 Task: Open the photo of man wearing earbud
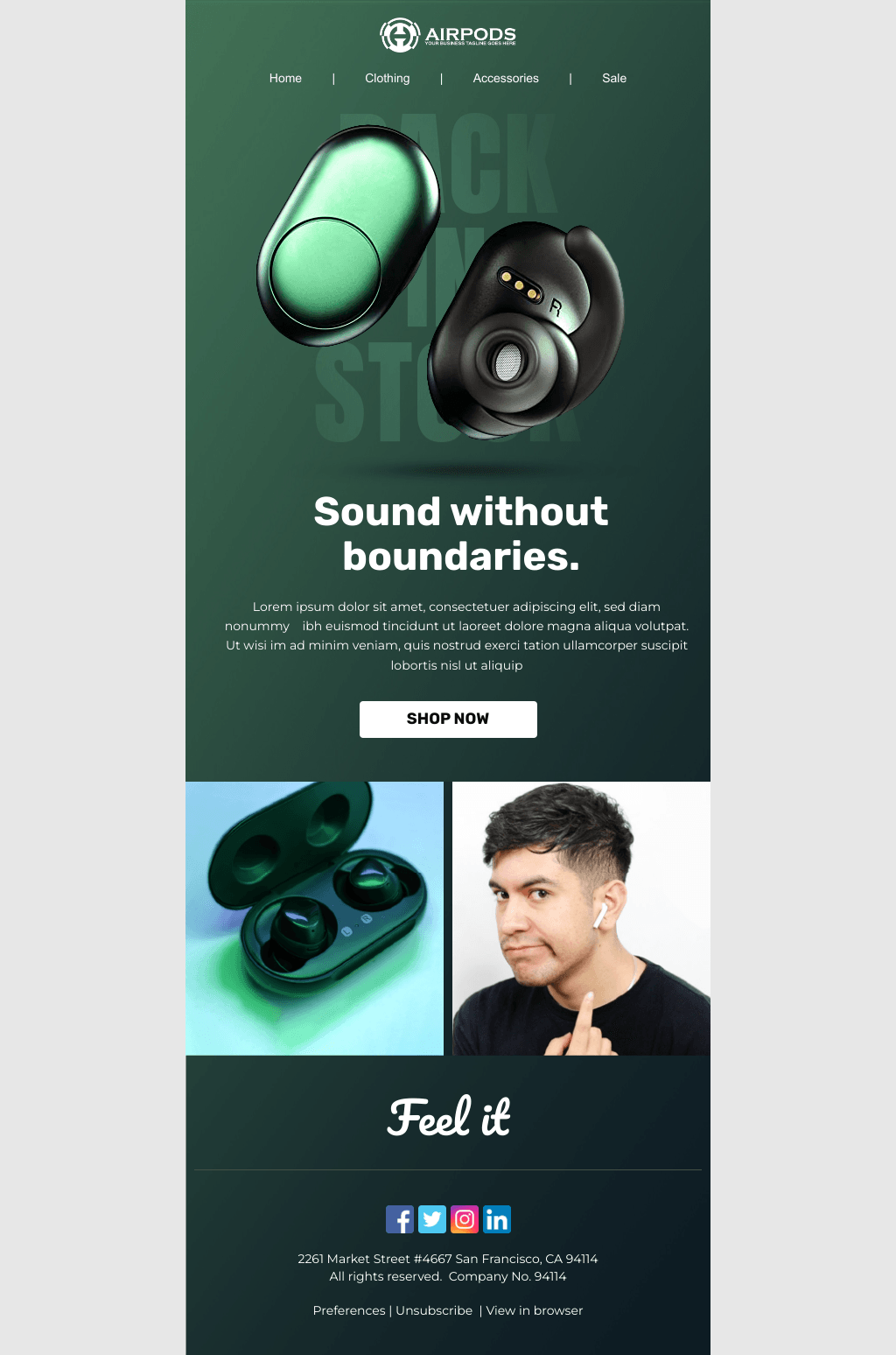click(x=581, y=918)
